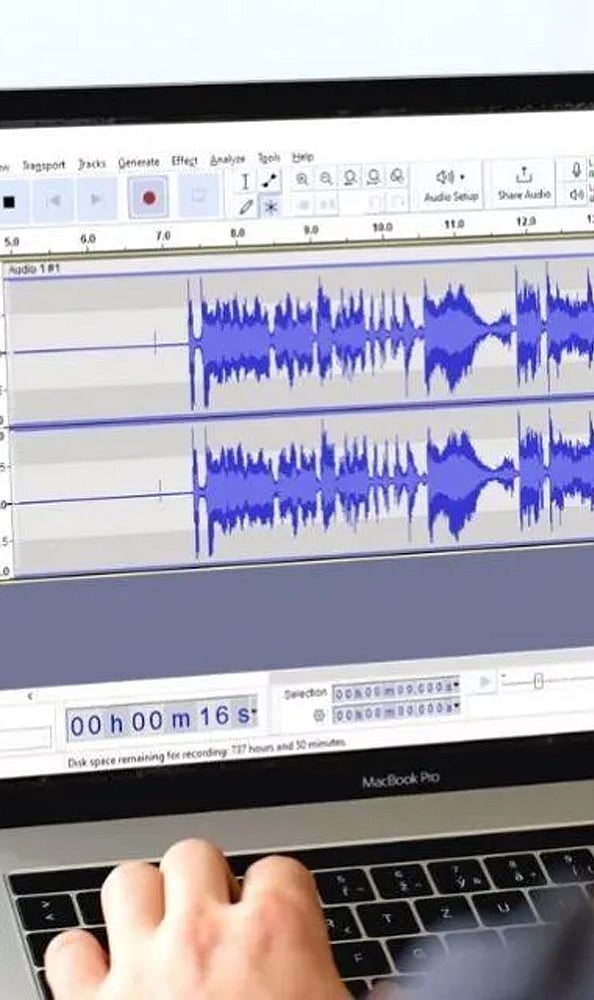The height and width of the screenshot is (1000, 594).
Task: Adjust the playback speed slider
Action: click(538, 681)
